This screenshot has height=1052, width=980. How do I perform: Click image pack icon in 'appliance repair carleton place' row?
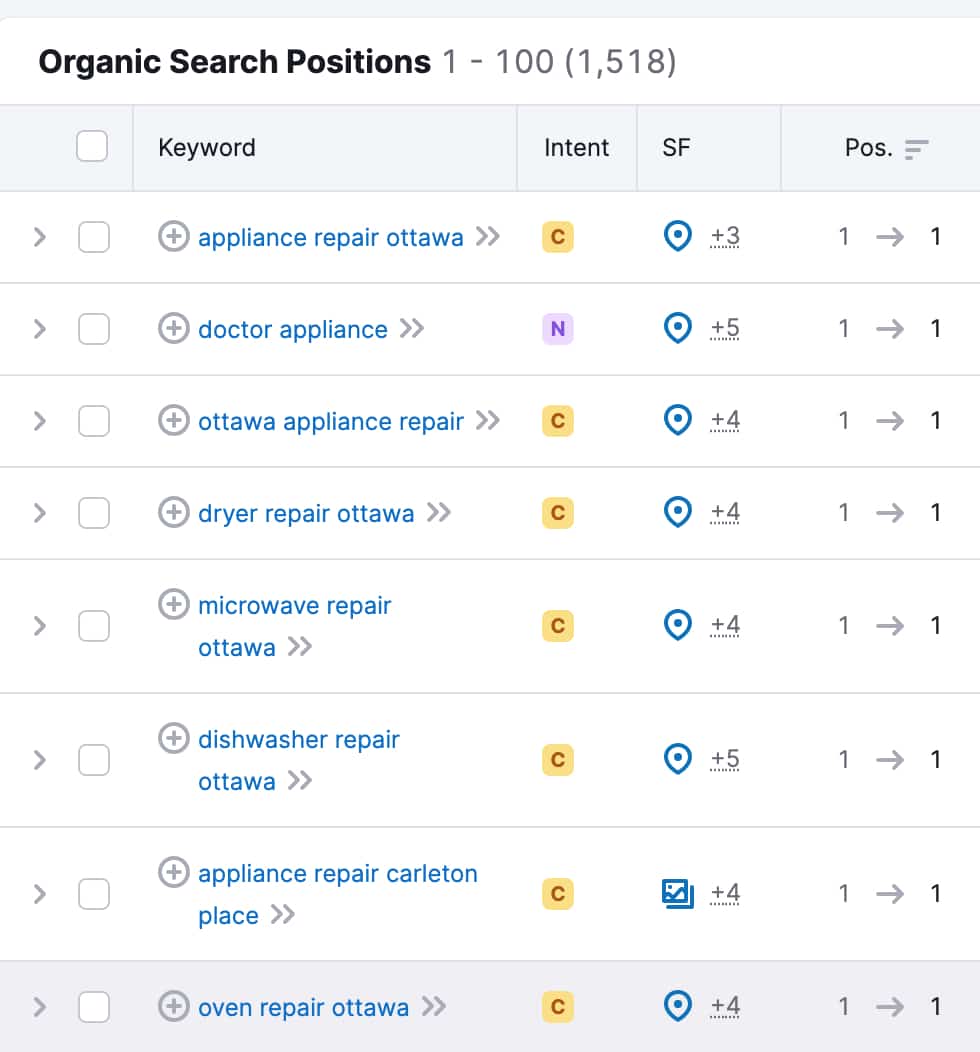(677, 894)
